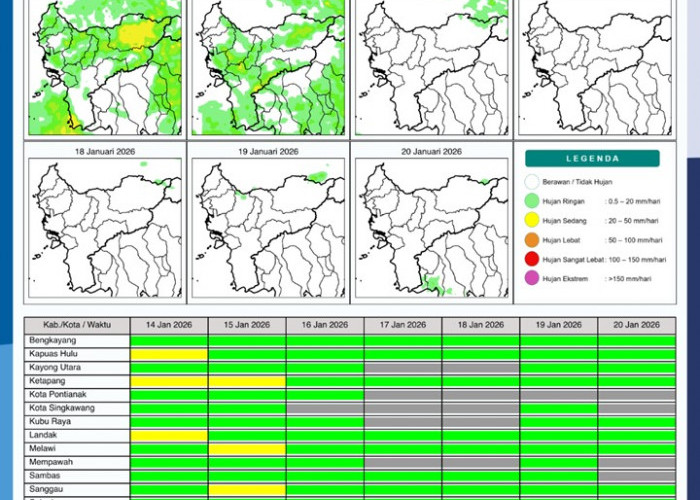The image size is (700, 500).
Task: Click the Kab./Kota / Waktu header cell
Action: 77,325
